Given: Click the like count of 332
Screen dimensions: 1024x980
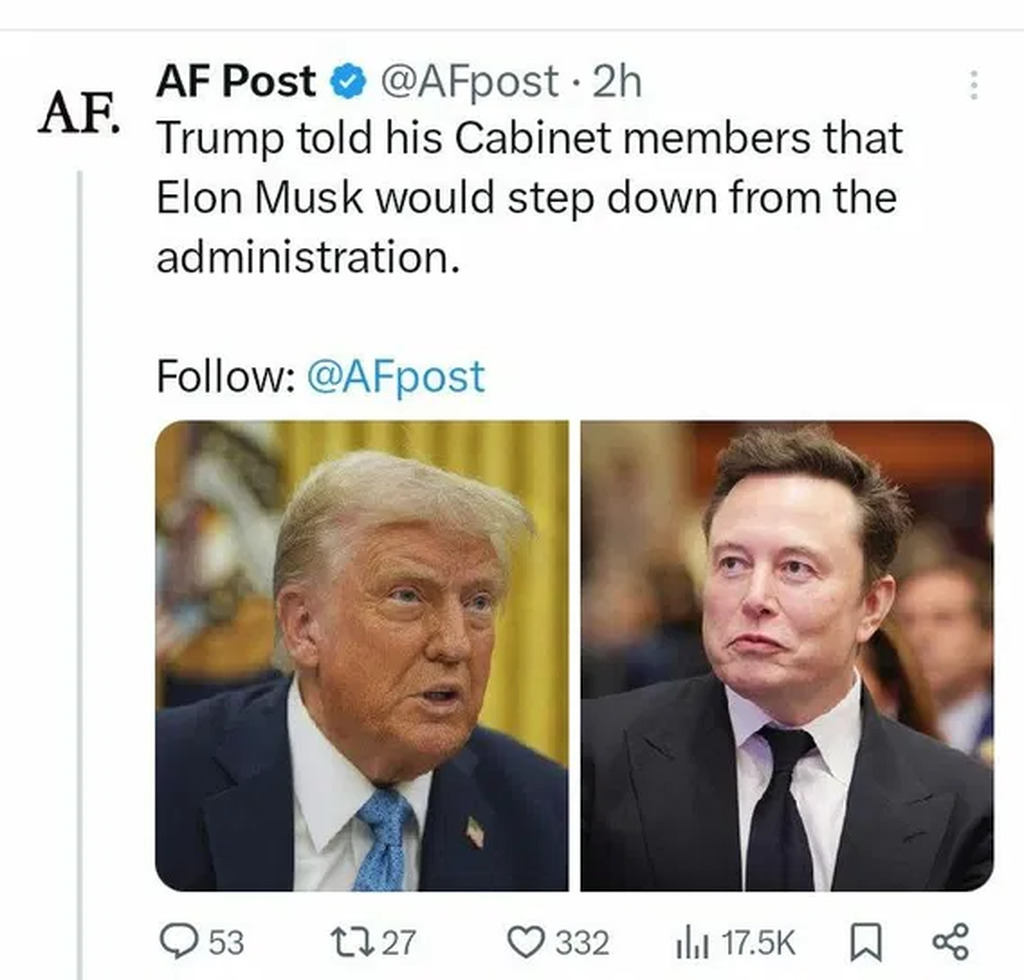Looking at the screenshot, I should tap(581, 941).
